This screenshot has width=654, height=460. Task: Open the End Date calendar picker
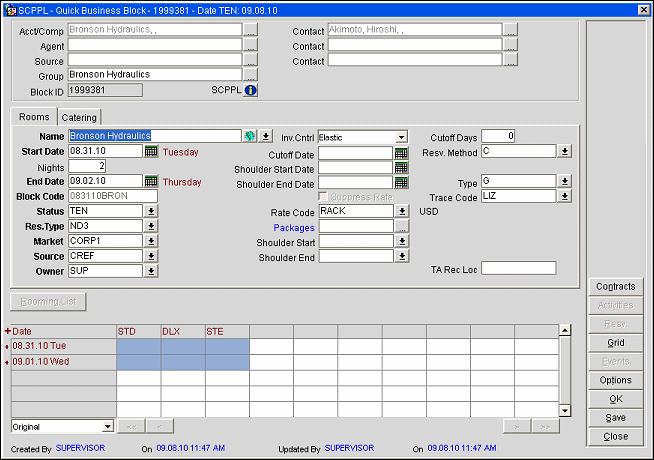click(152, 181)
